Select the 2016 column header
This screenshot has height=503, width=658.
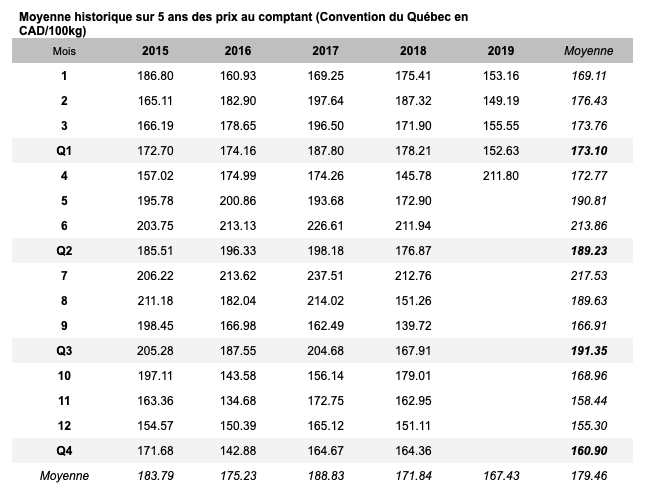pos(238,50)
